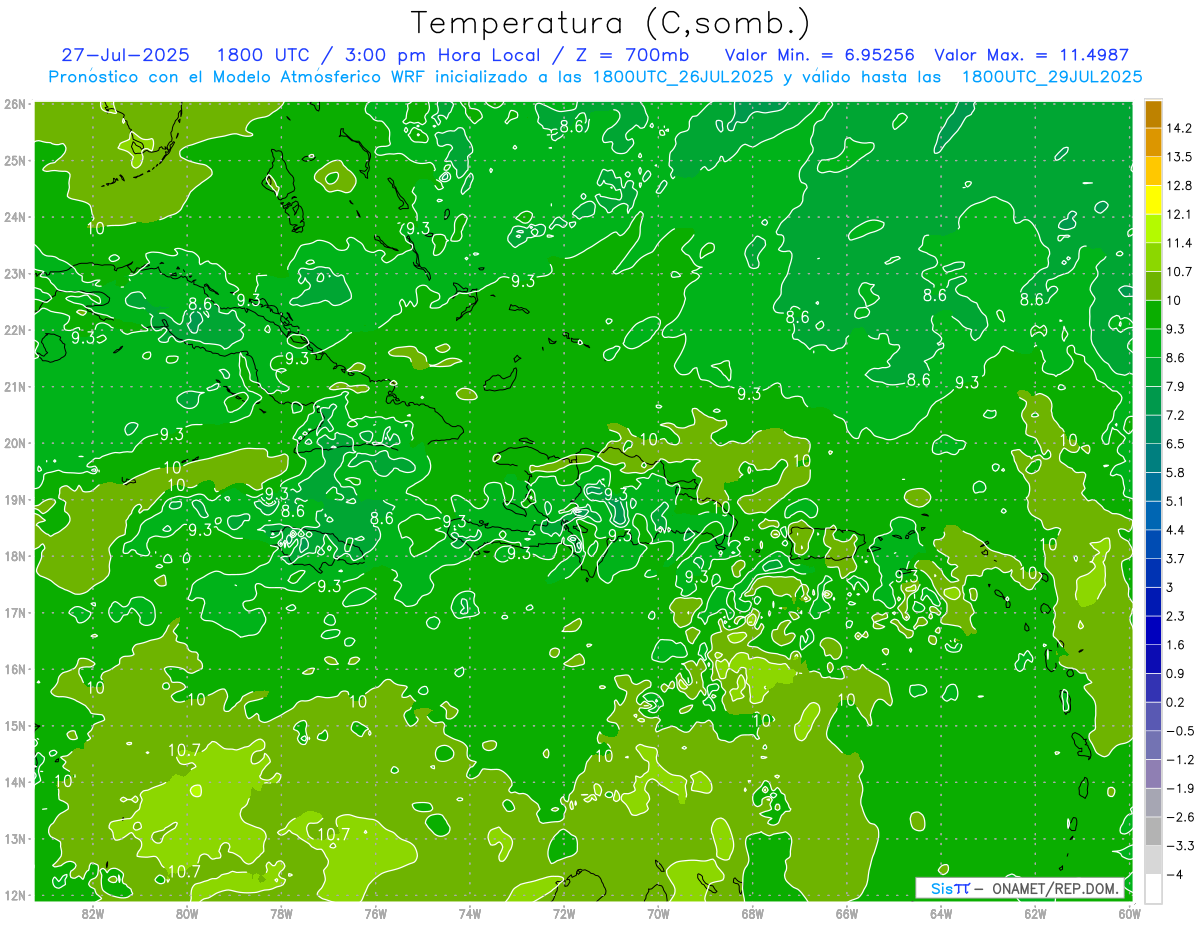1200x927 pixels.
Task: Click the '24N' latitude axis label
Action: [15, 217]
